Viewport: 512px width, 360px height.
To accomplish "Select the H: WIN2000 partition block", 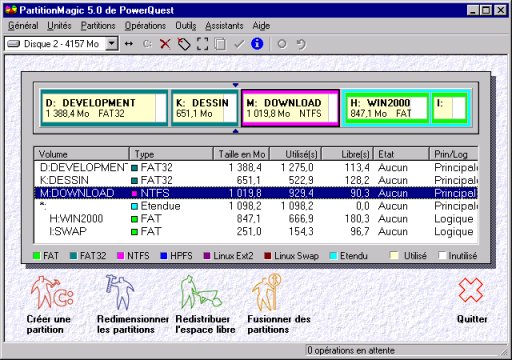I will click(386, 108).
